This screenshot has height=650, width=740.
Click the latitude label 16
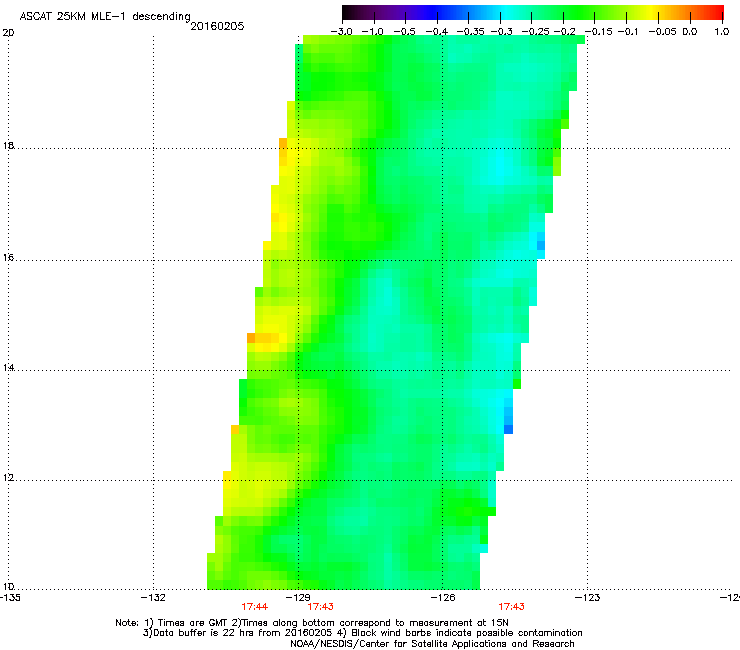[8, 258]
